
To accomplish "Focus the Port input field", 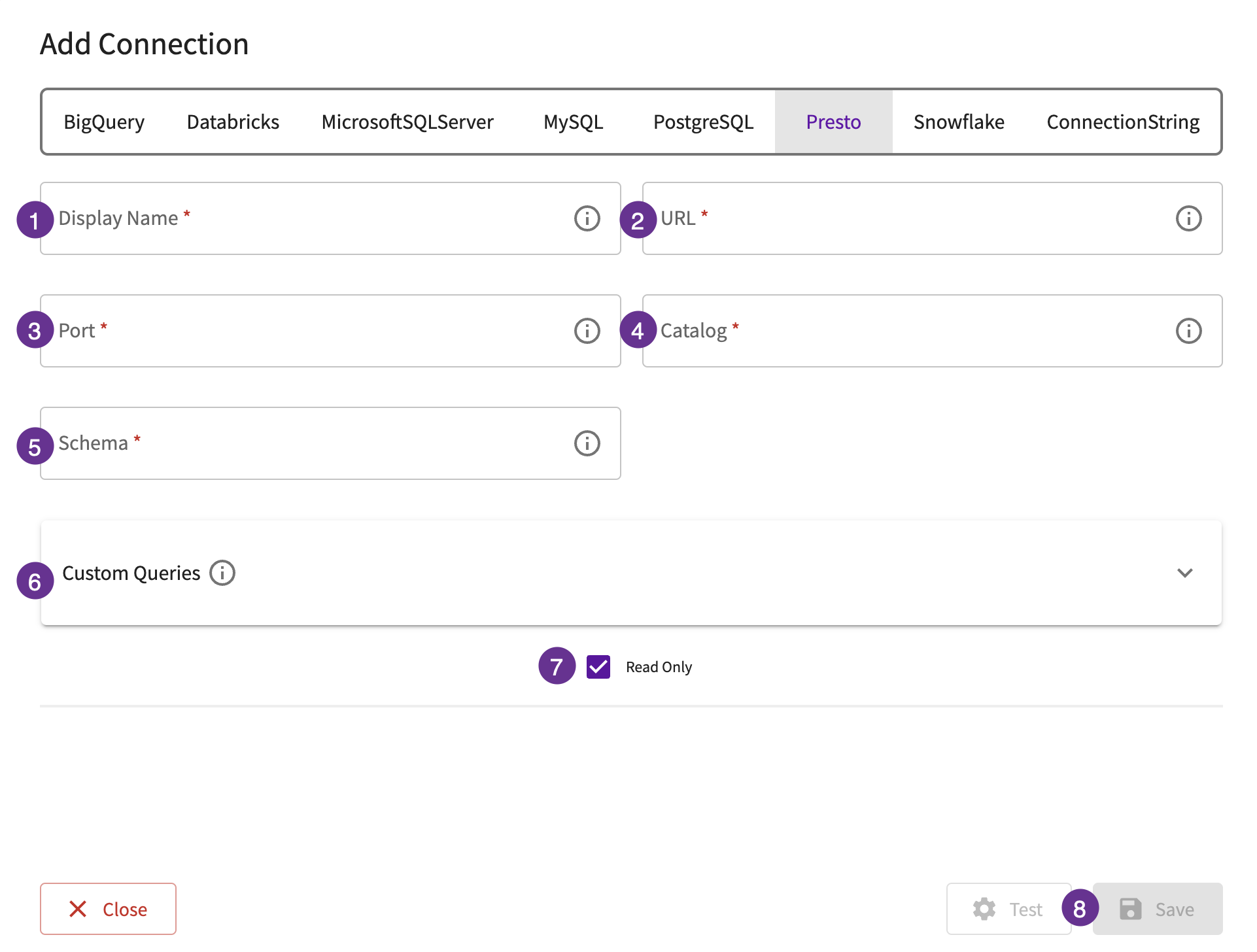I will click(x=330, y=331).
